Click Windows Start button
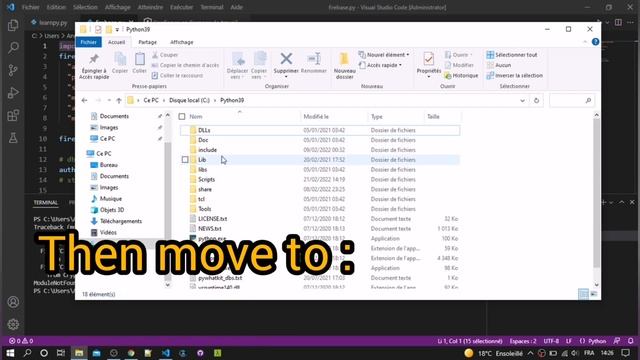Screen dimensions: 640x360 pos(10,353)
